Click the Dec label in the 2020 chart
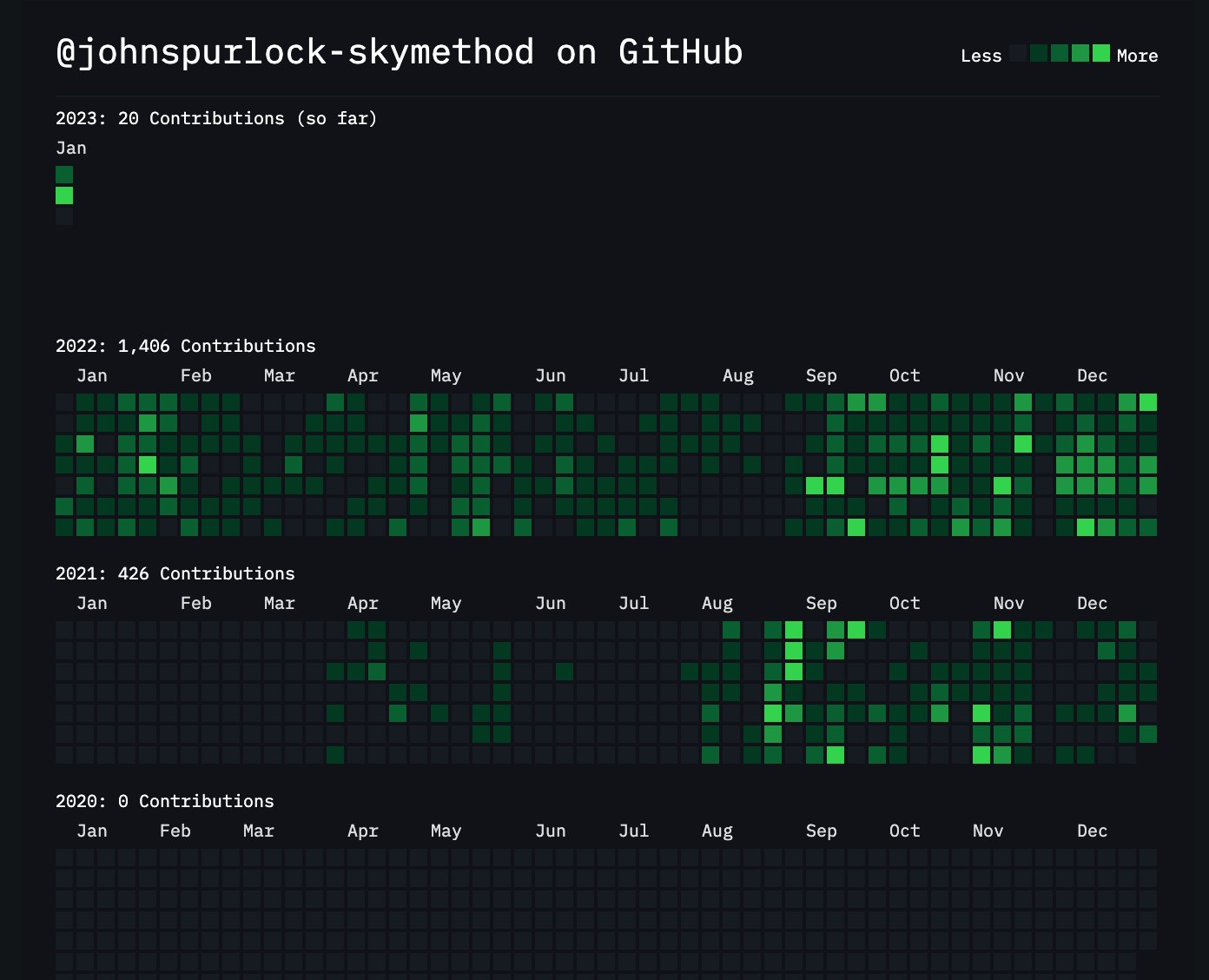 [1093, 831]
